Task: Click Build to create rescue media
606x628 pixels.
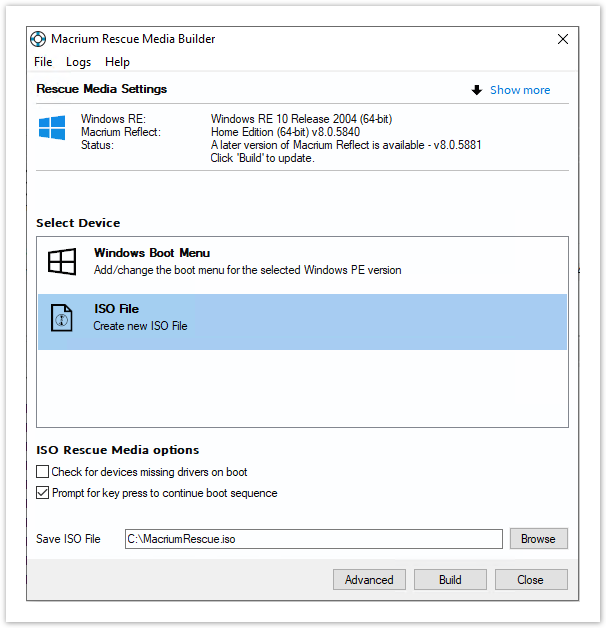Action: [450, 580]
